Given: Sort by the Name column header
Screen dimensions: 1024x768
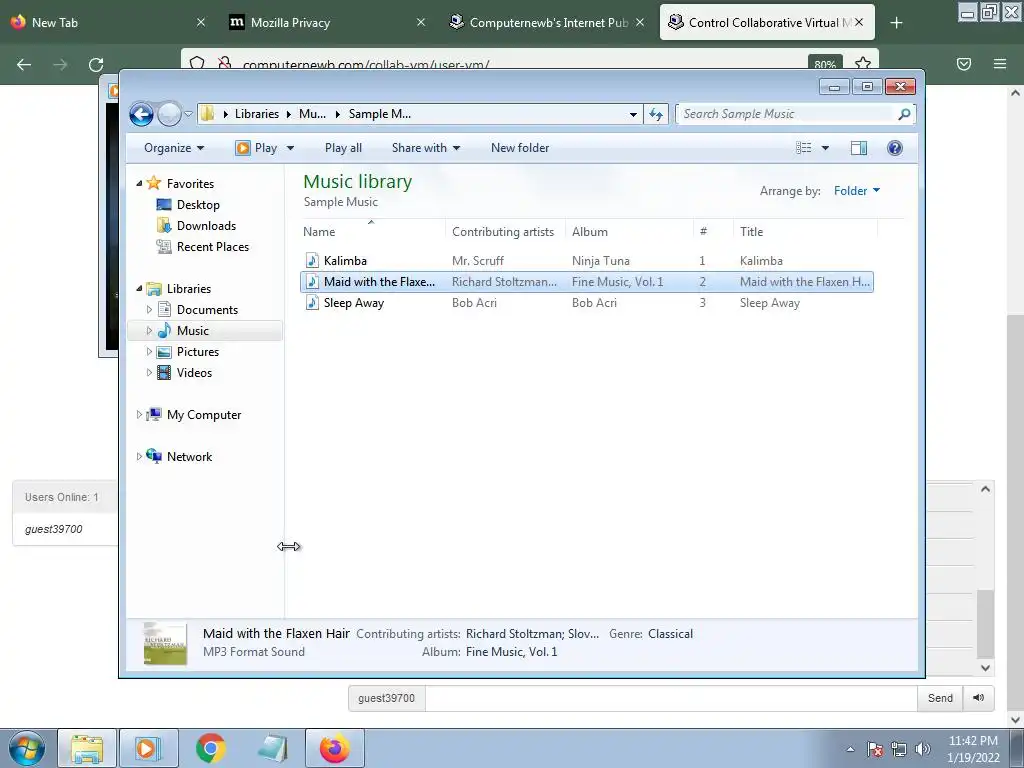Looking at the screenshot, I should (x=373, y=231).
